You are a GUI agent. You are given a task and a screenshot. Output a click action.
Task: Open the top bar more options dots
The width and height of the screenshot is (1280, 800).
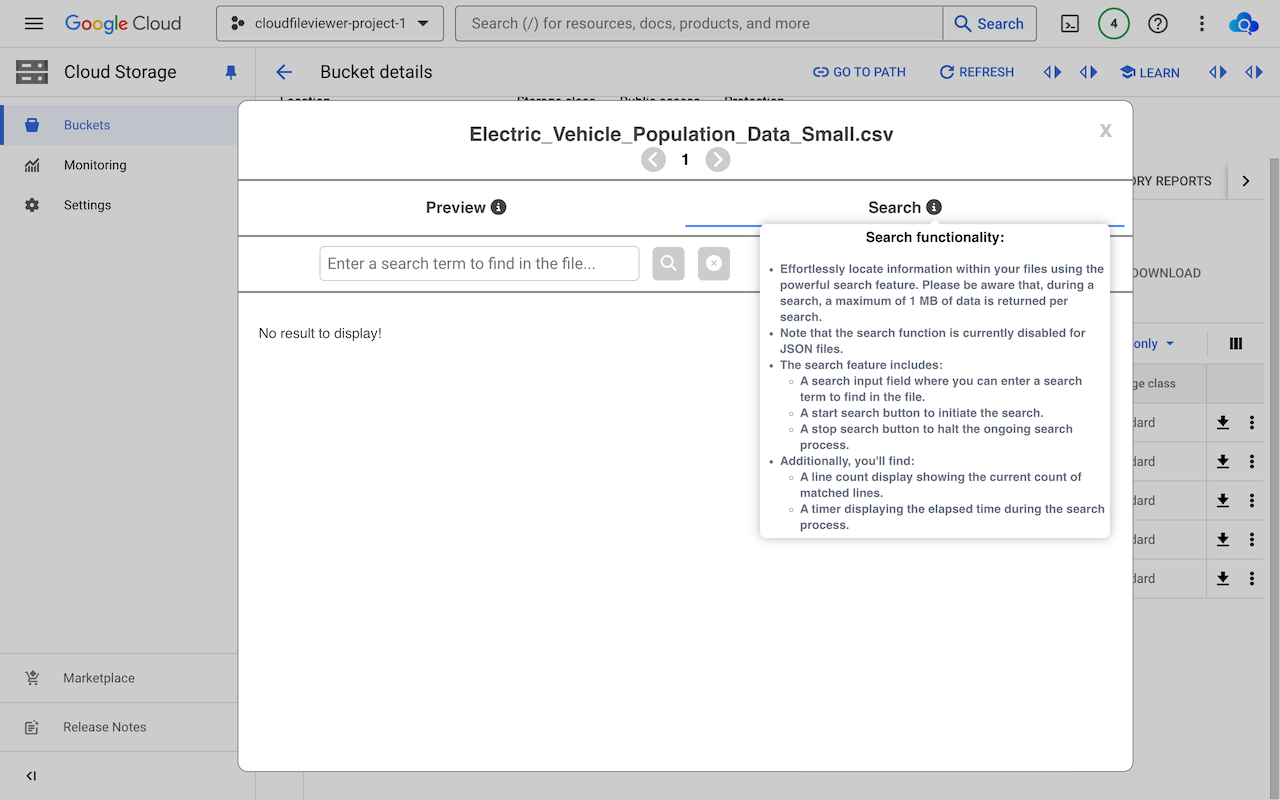pos(1201,23)
